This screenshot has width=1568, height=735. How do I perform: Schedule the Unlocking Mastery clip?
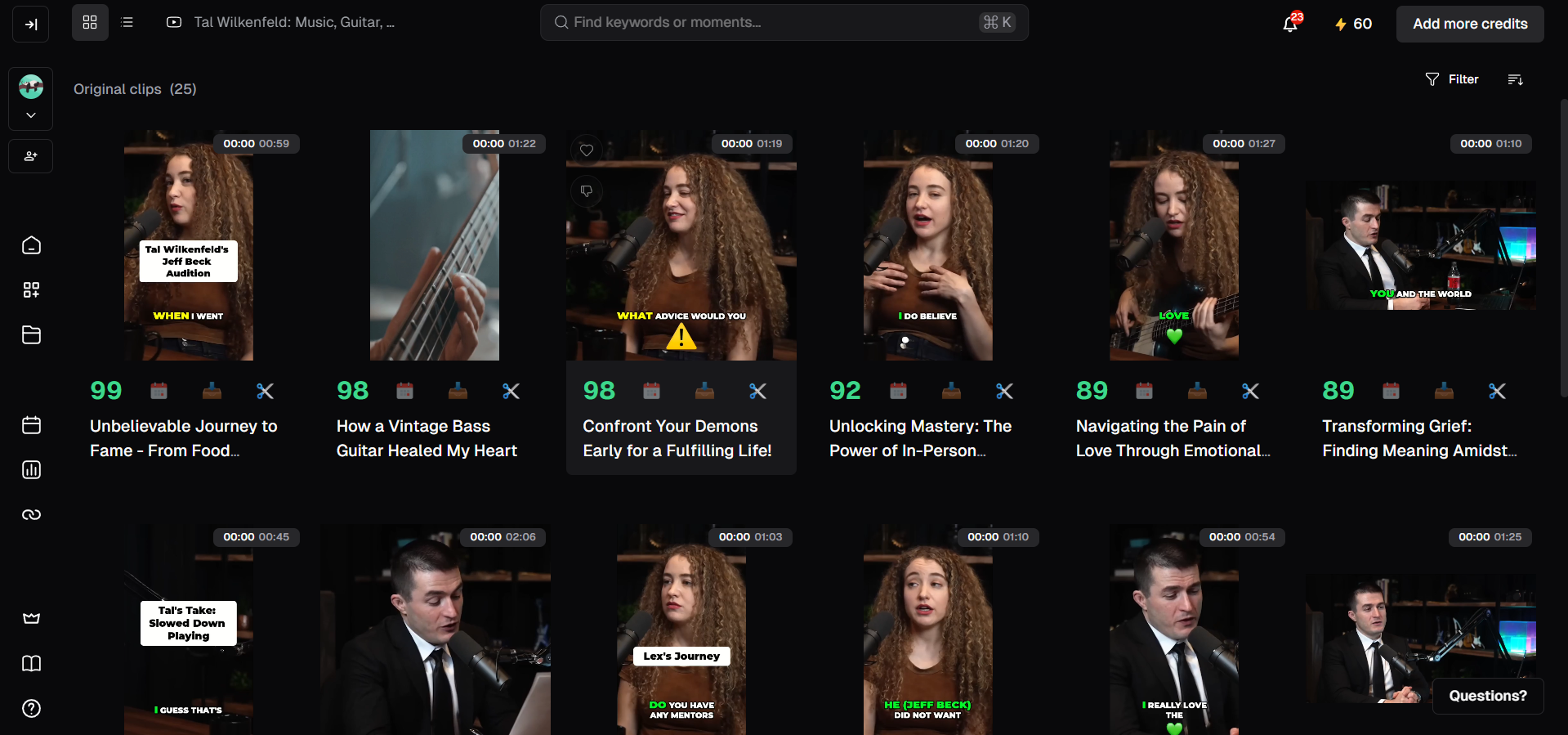coord(899,391)
